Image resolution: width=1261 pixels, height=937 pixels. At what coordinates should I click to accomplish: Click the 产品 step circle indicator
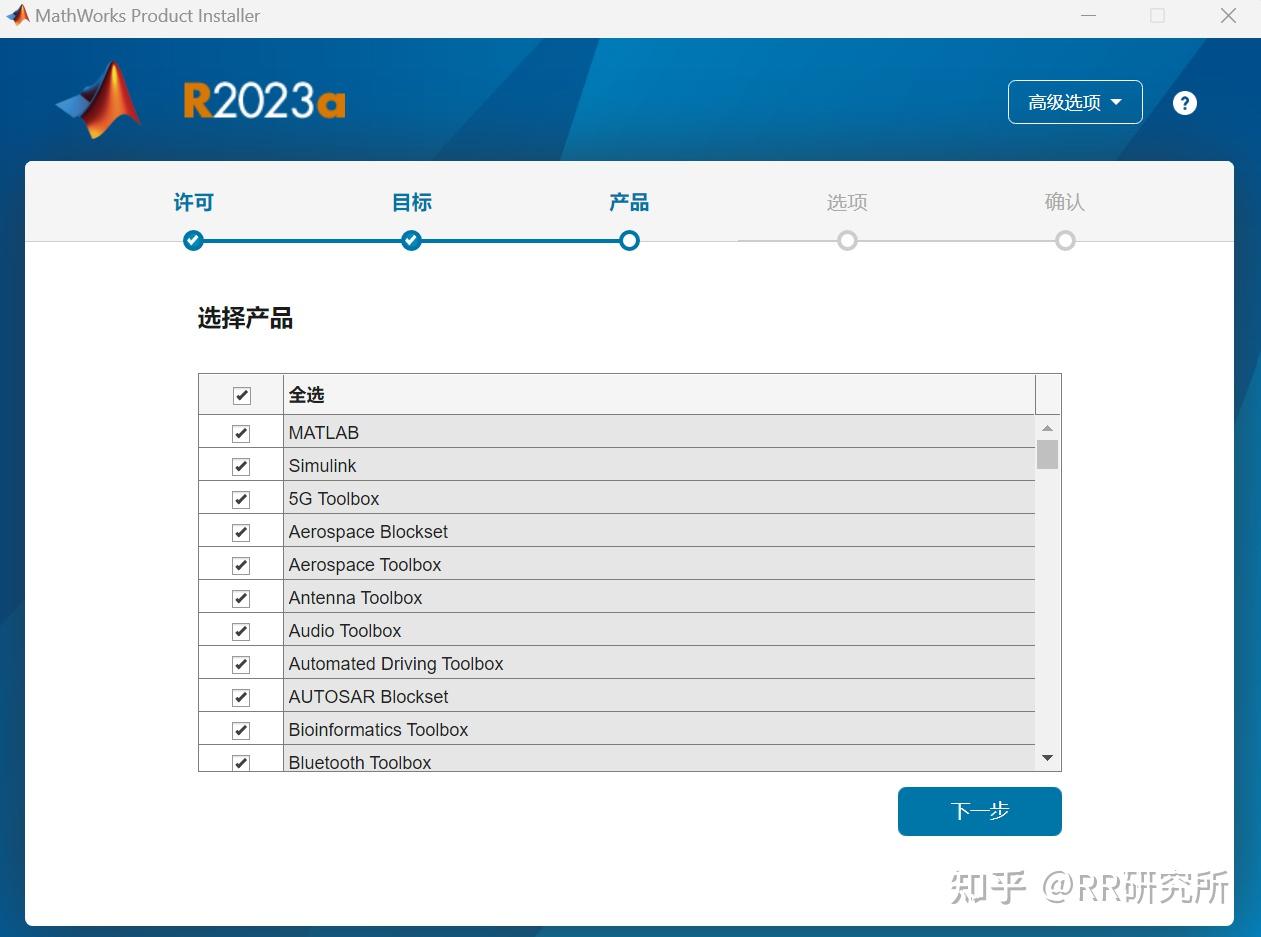pyautogui.click(x=629, y=240)
